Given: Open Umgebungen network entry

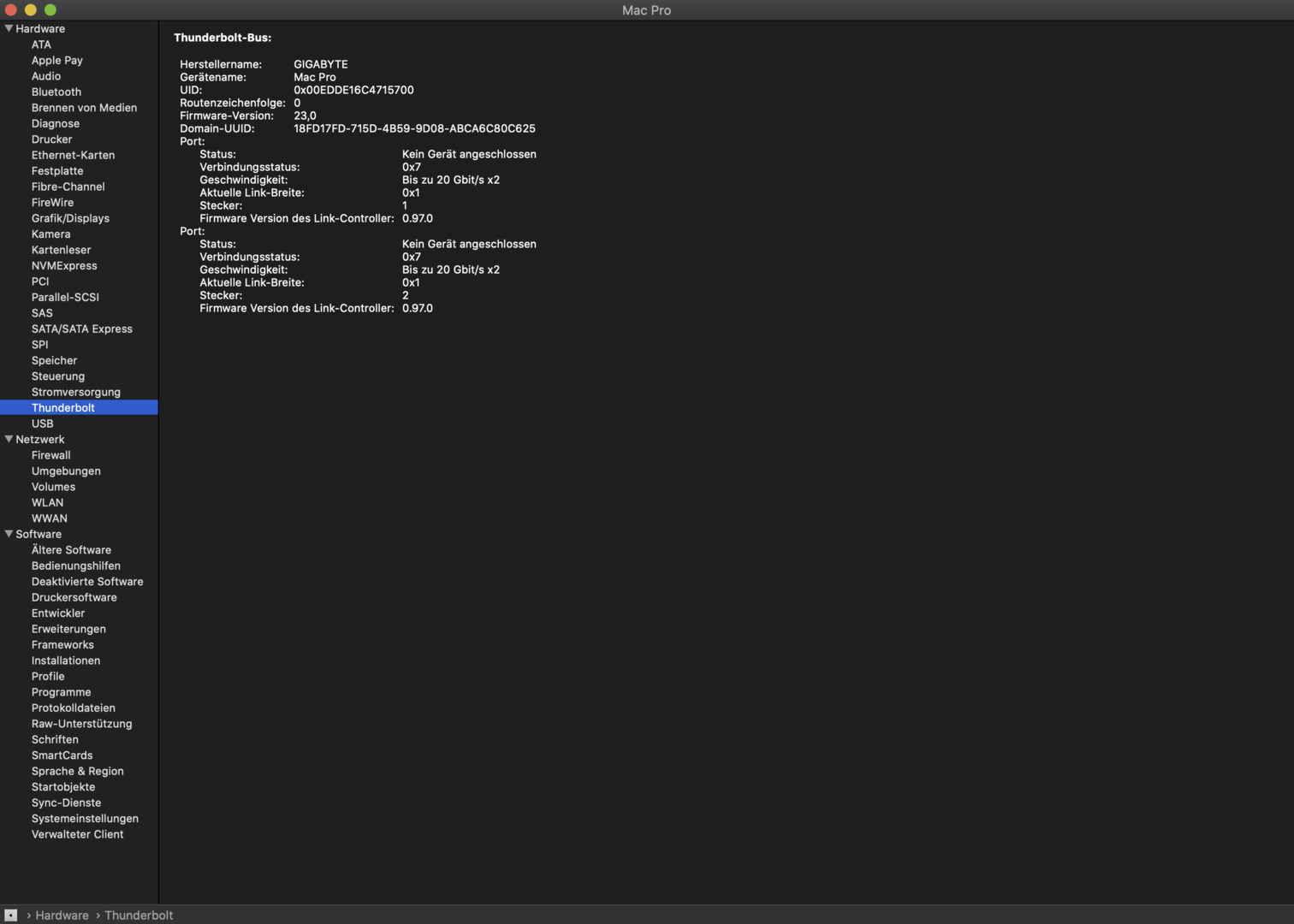Looking at the screenshot, I should tap(66, 471).
